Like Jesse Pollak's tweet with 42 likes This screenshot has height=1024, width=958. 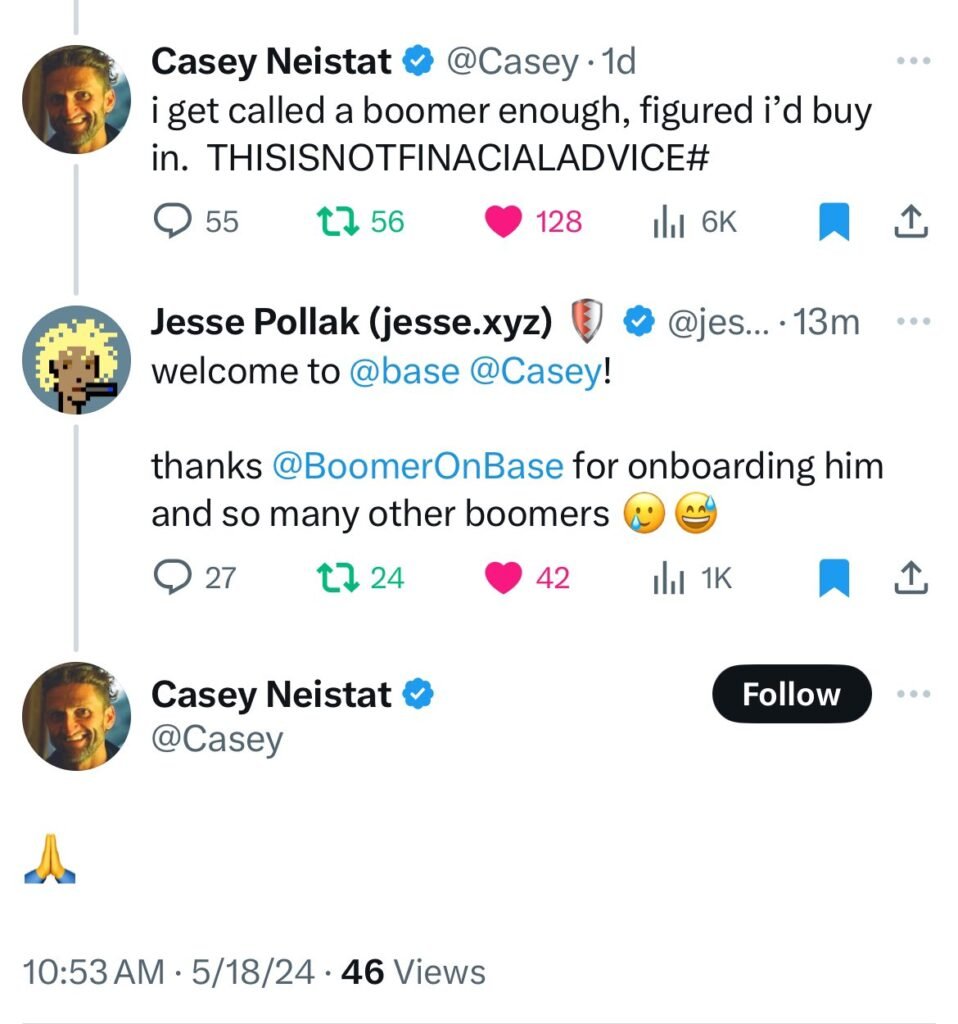tap(506, 577)
